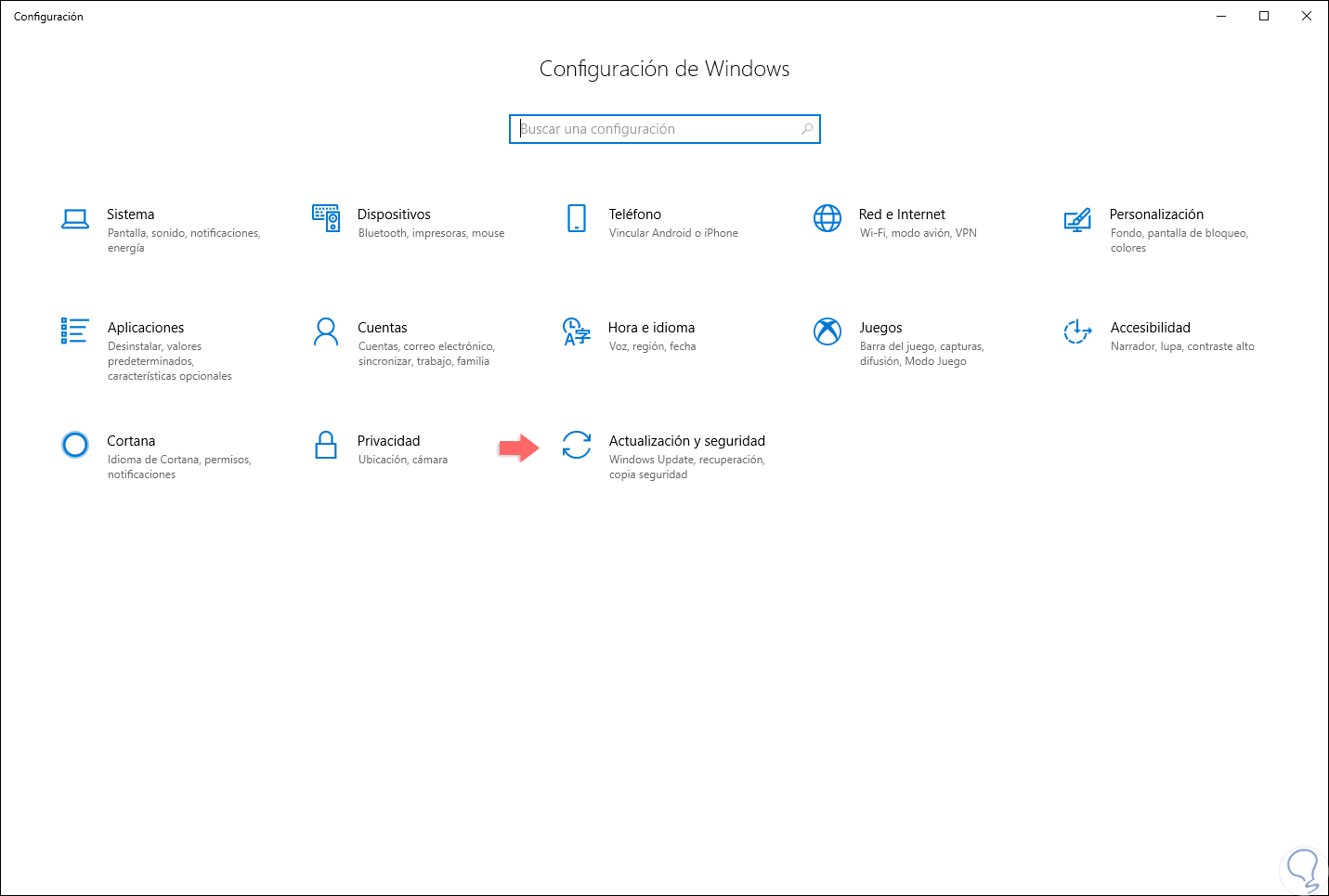Click 'Idioma de Cortana, permisos, notificaciones' text

[179, 467]
